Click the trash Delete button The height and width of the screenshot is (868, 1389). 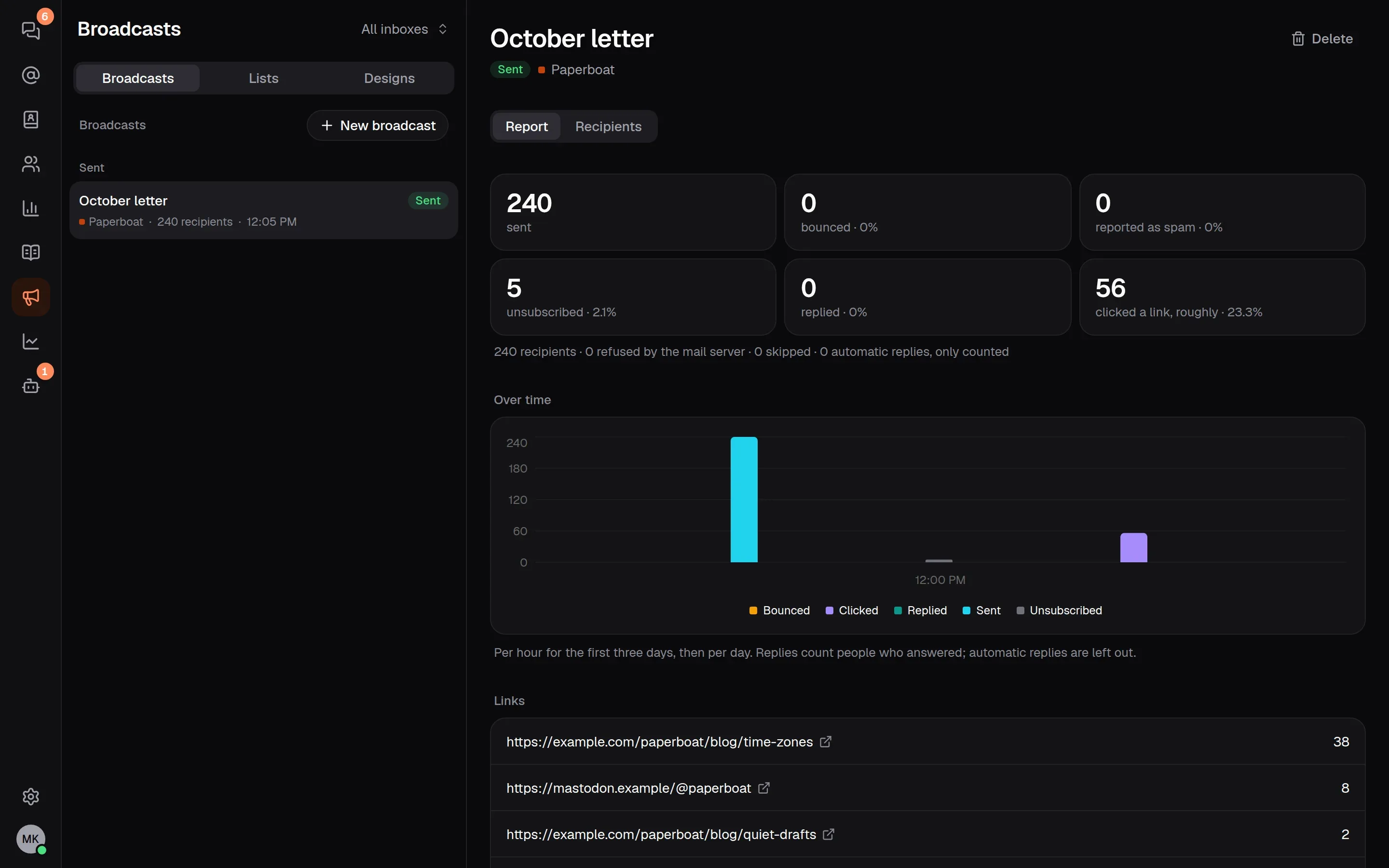pyautogui.click(x=1322, y=39)
